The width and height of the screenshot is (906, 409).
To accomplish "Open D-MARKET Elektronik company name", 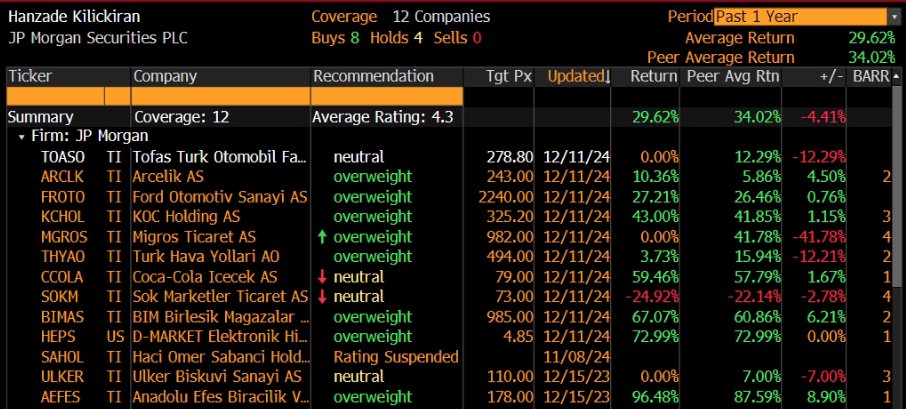I will point(221,336).
